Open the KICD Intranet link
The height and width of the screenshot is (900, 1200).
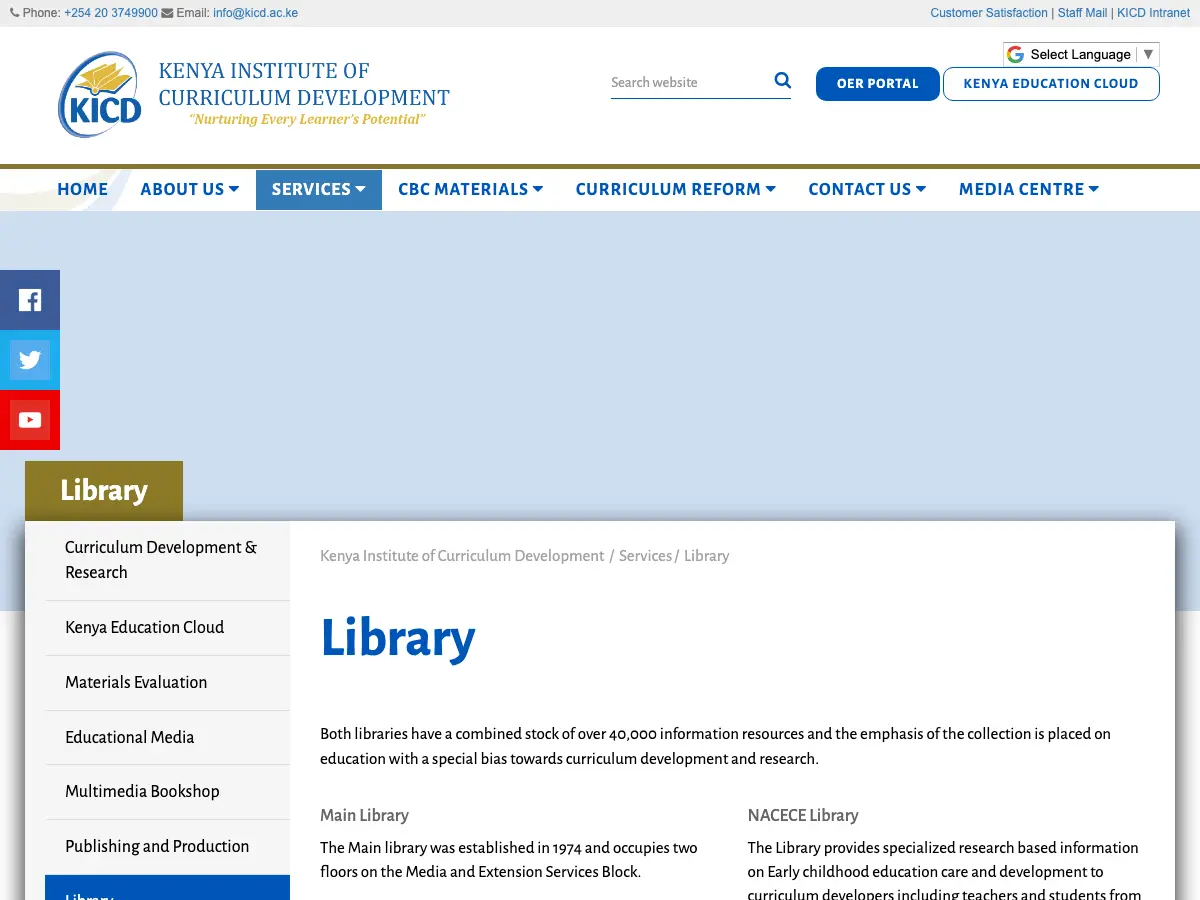click(x=1153, y=13)
